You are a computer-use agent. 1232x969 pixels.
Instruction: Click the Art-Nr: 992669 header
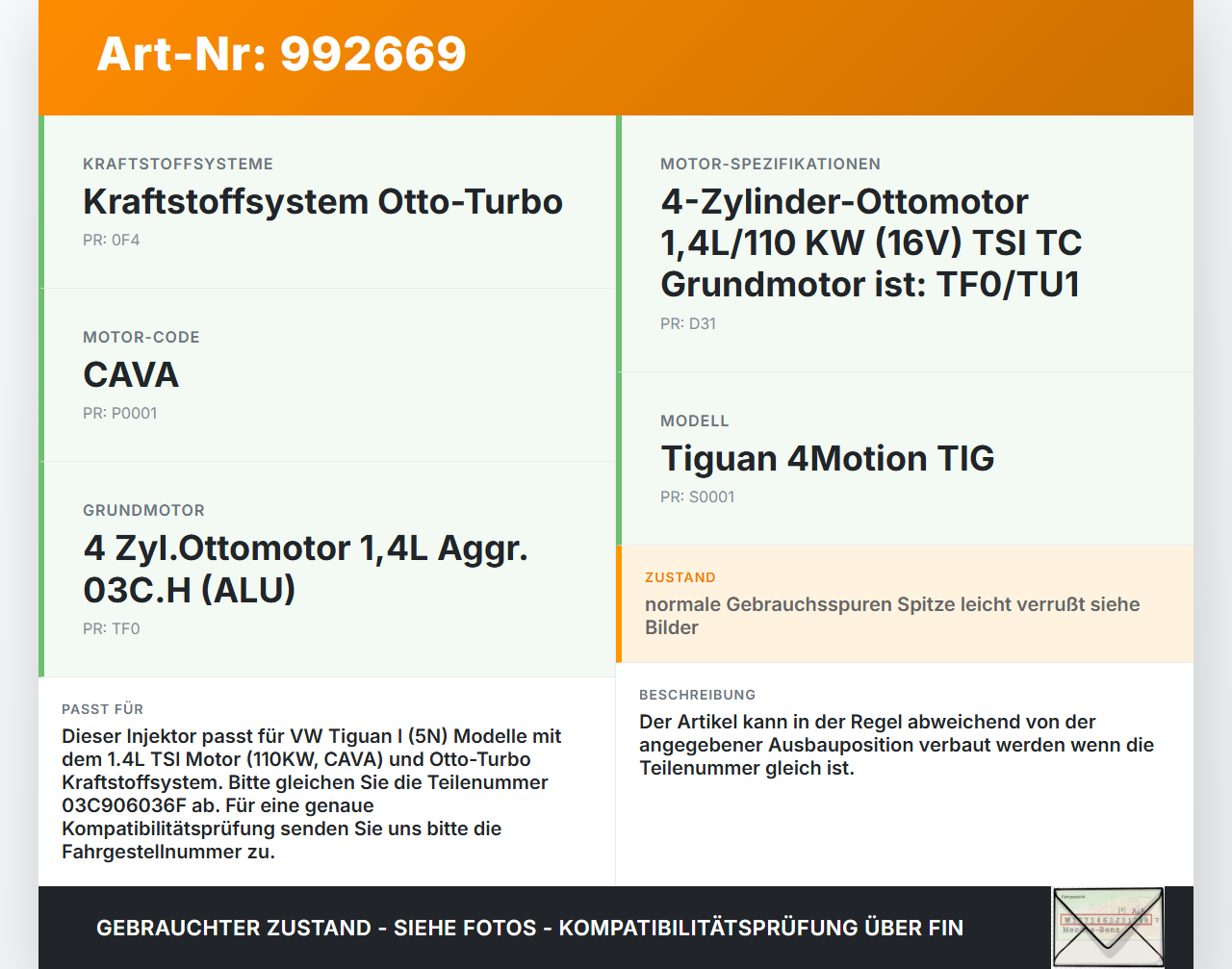[281, 54]
